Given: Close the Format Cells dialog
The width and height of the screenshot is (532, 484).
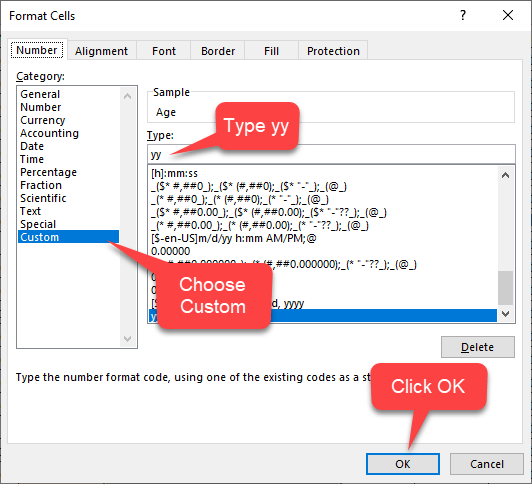Looking at the screenshot, I should point(508,15).
